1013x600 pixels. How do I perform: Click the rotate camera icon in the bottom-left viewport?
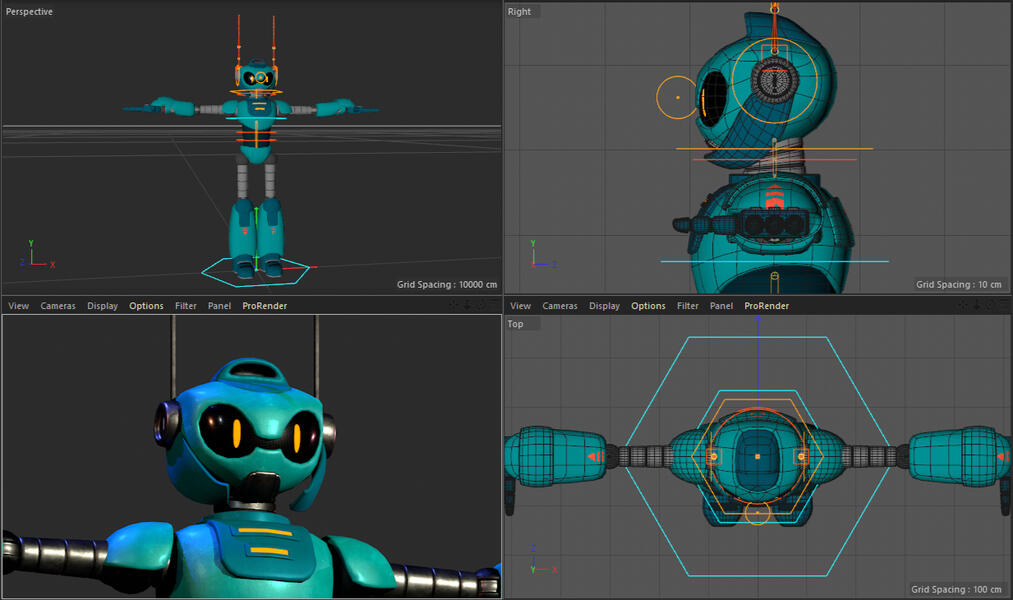click(x=479, y=305)
